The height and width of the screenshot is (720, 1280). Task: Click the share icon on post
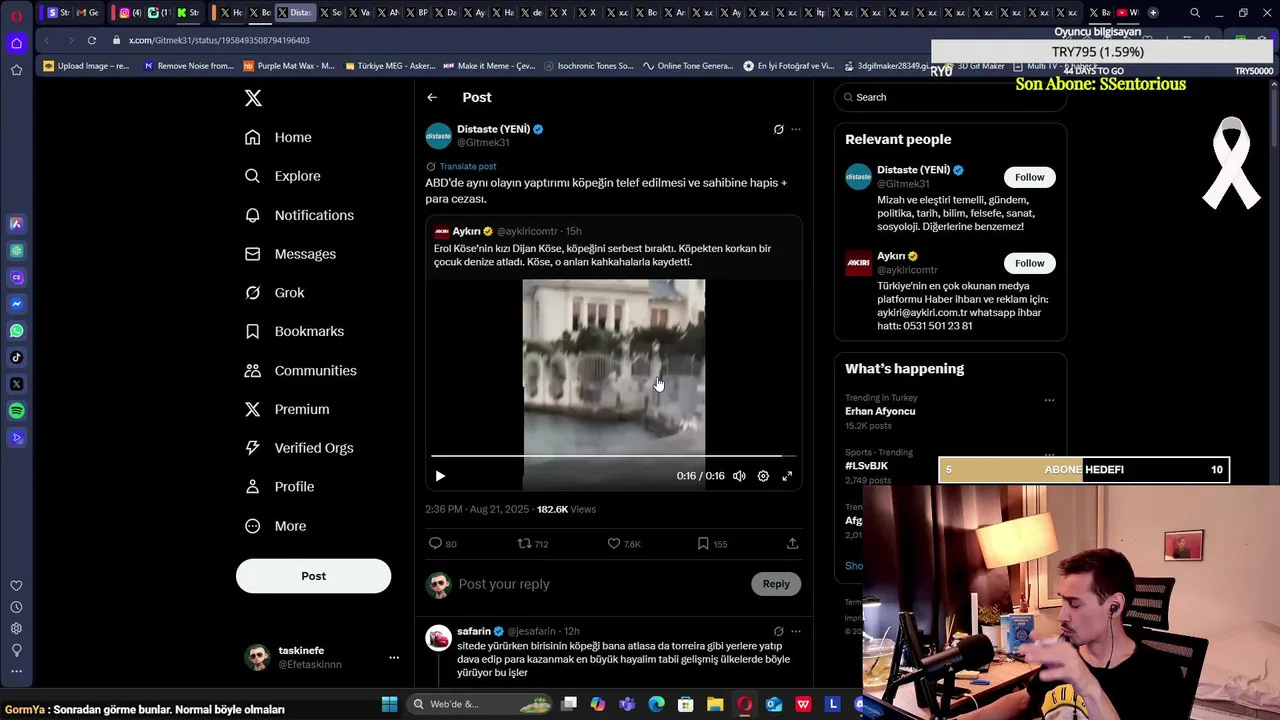792,543
